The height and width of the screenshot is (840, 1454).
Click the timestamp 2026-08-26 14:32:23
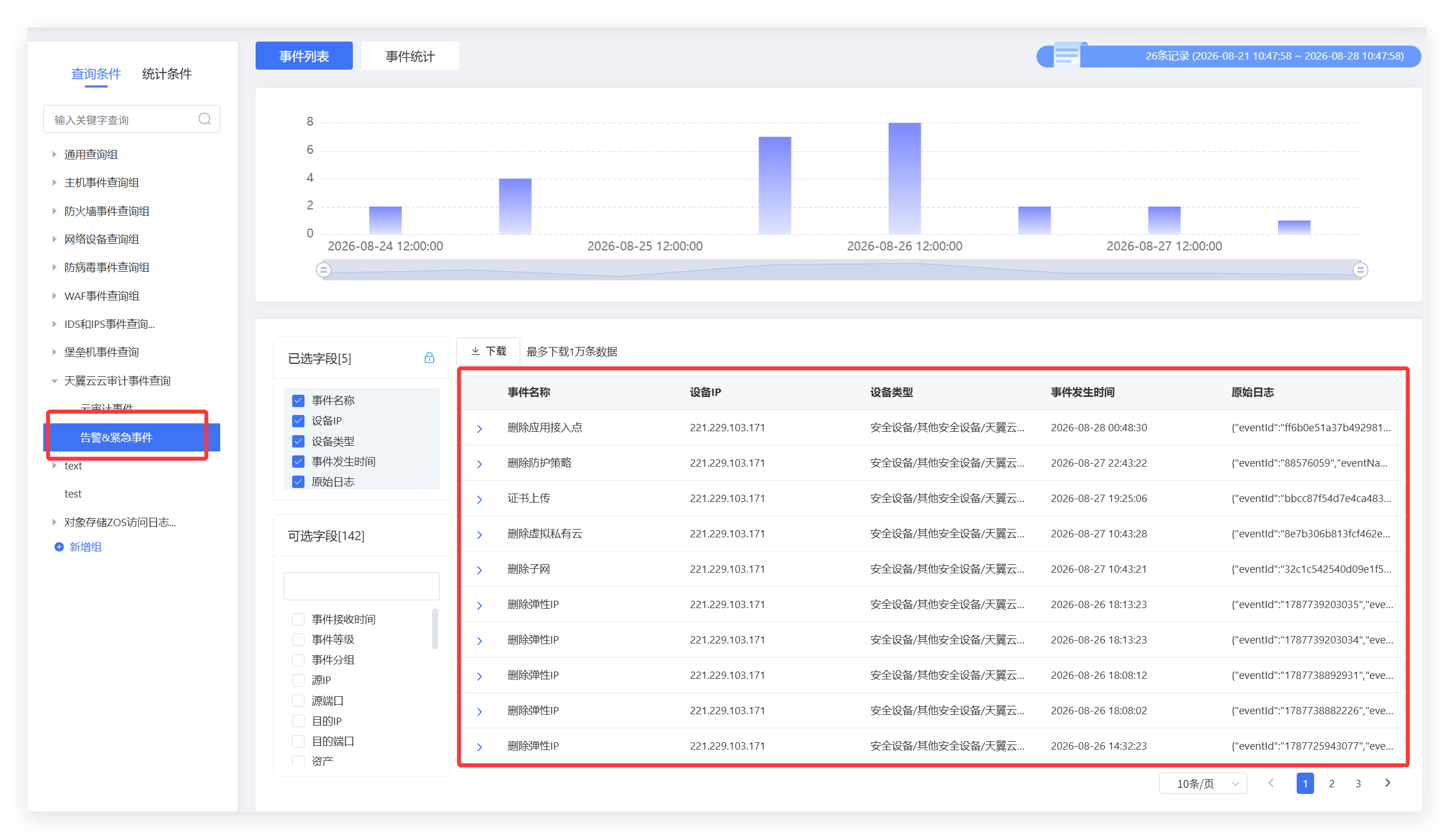(x=1098, y=746)
